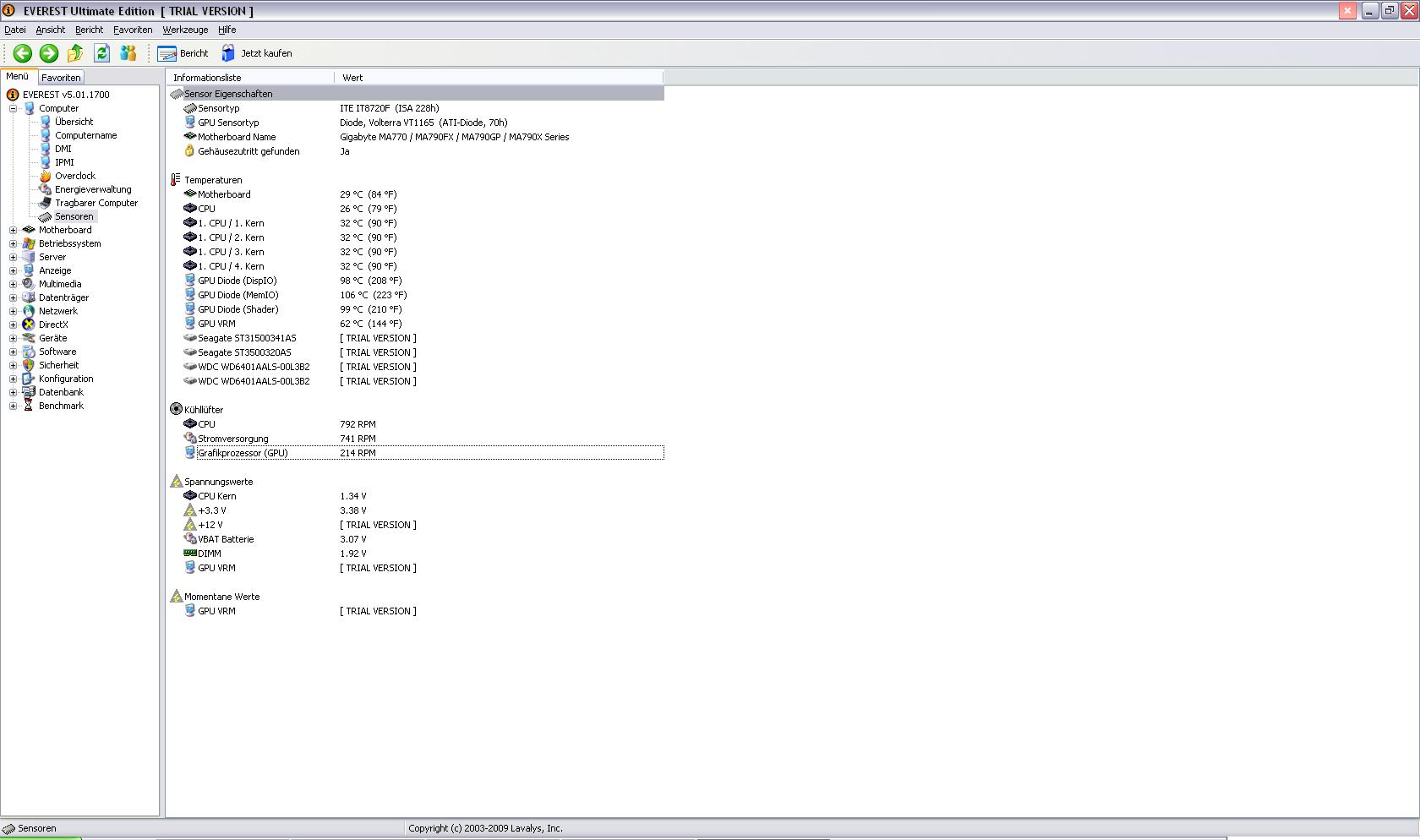Click the Informationsliste column header
The height and width of the screenshot is (840, 1420).
(250, 78)
